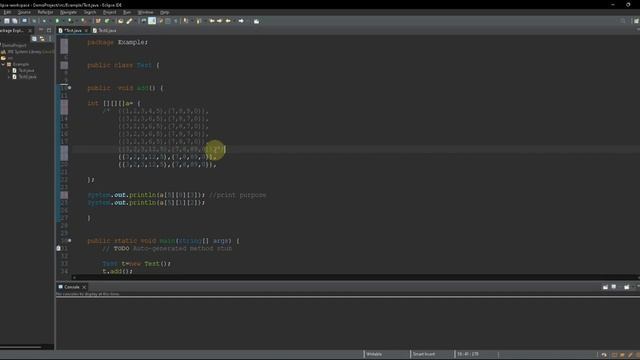Toggle Link with Editor in Package Explorer
Image resolution: width=640 pixels, height=360 pixels.
pos(42,39)
